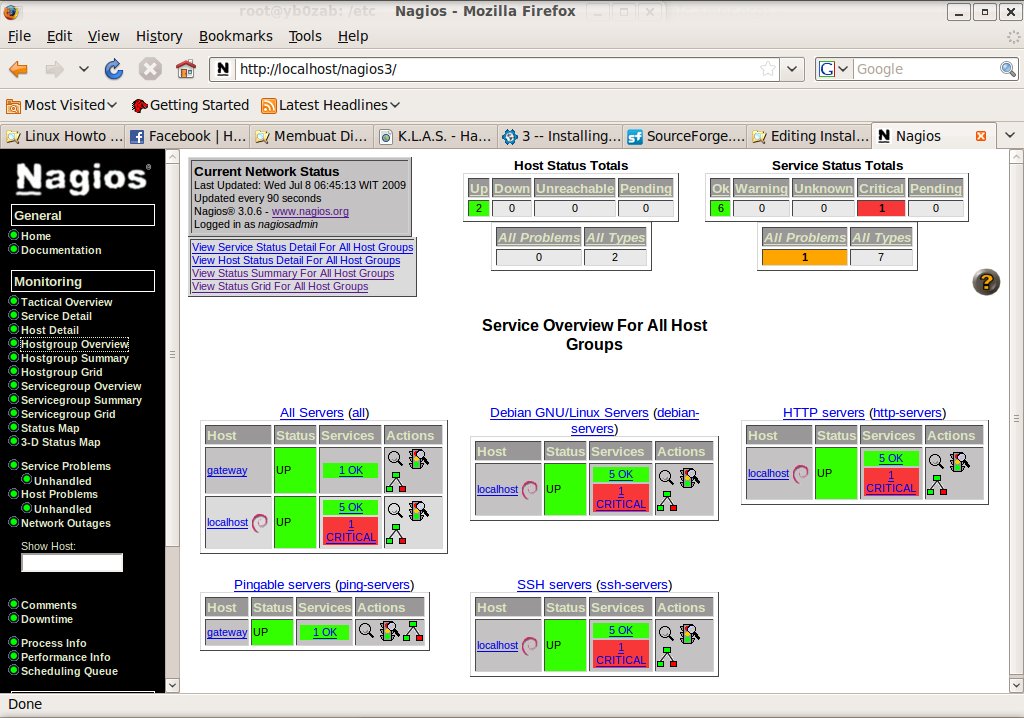
Task: Bookmark this page with the star icon
Action: tap(768, 69)
